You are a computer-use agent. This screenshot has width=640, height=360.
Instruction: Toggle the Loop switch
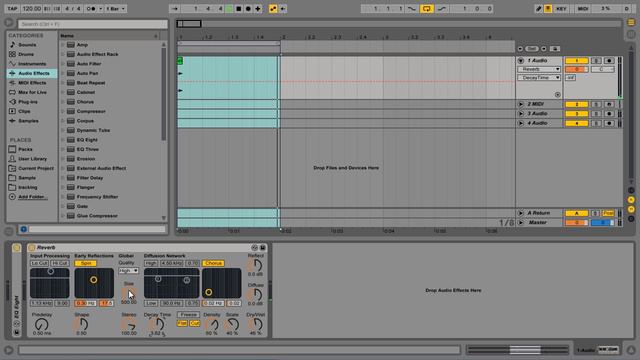pos(427,9)
